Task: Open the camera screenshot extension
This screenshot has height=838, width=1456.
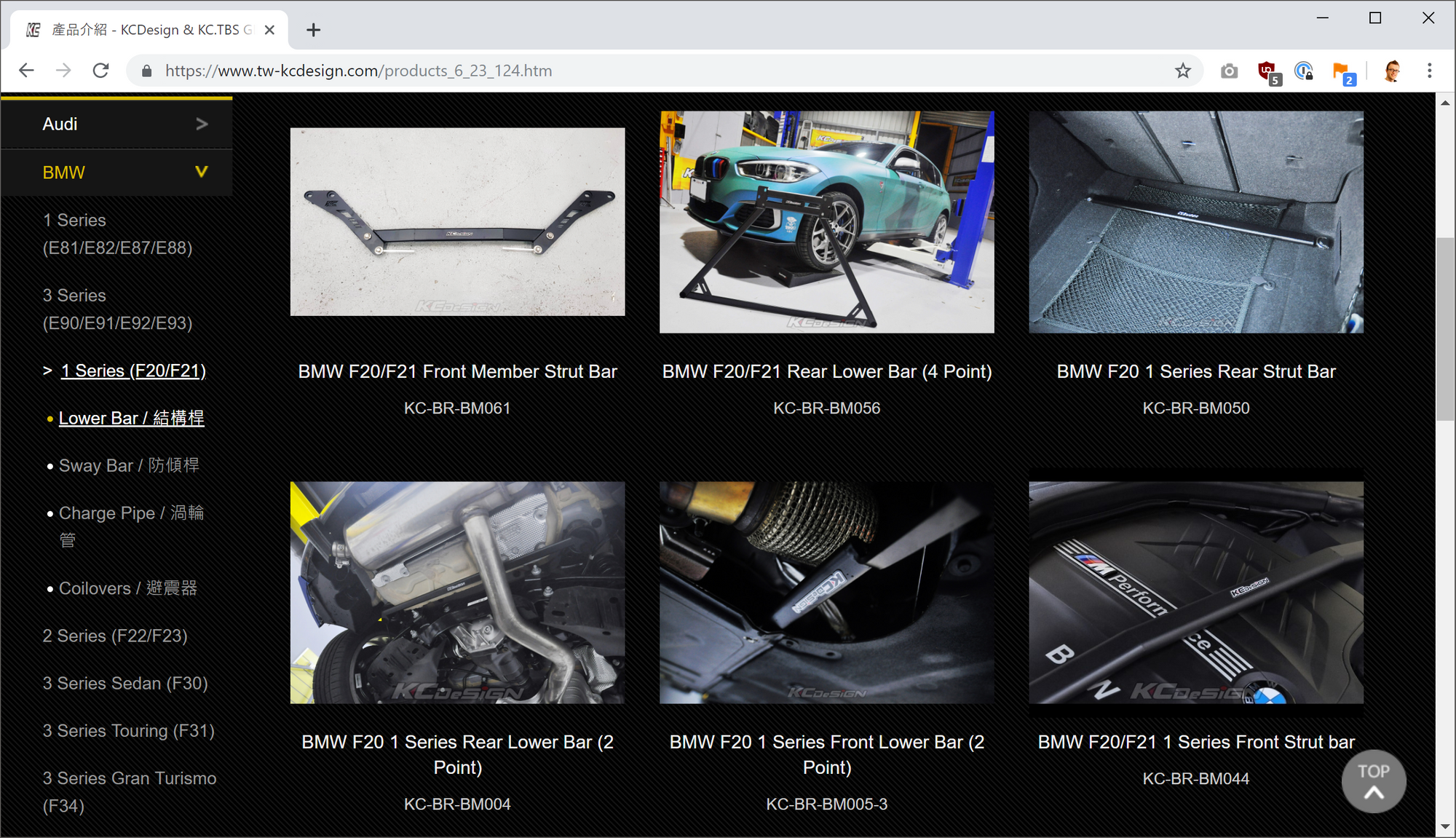Action: point(1229,71)
